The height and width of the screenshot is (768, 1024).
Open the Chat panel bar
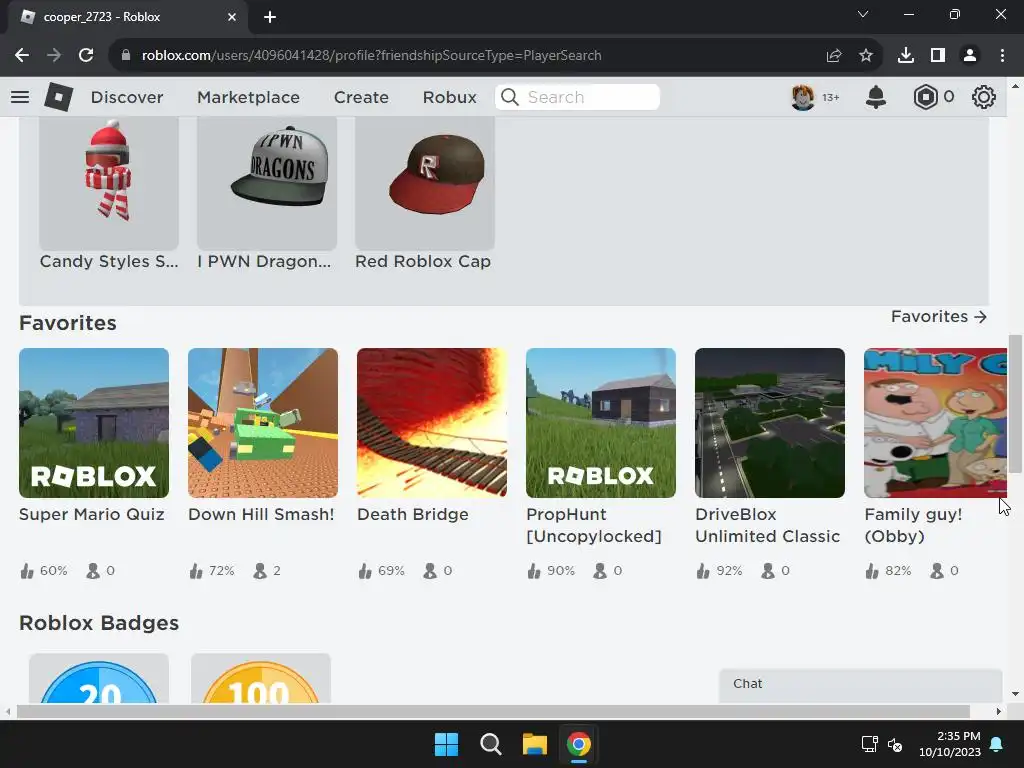(860, 684)
